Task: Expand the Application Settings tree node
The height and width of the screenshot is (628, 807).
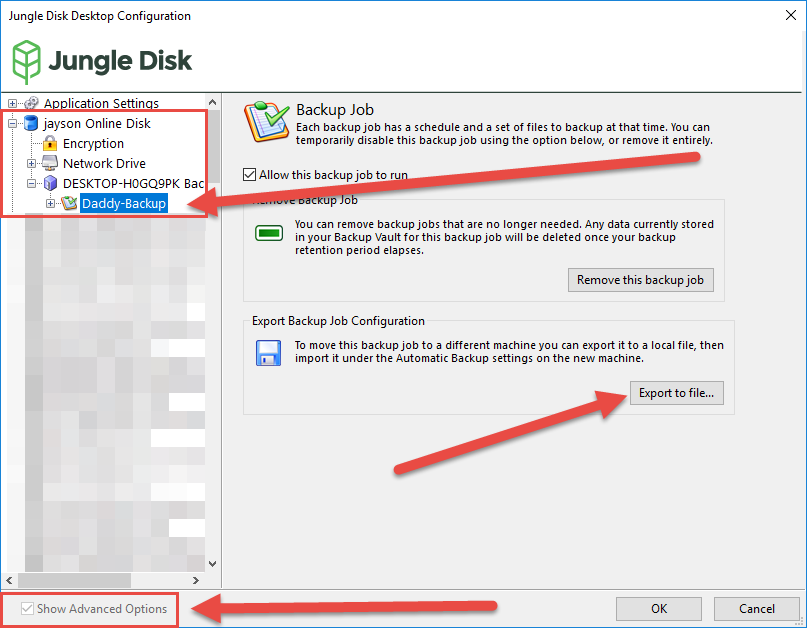Action: 12,103
